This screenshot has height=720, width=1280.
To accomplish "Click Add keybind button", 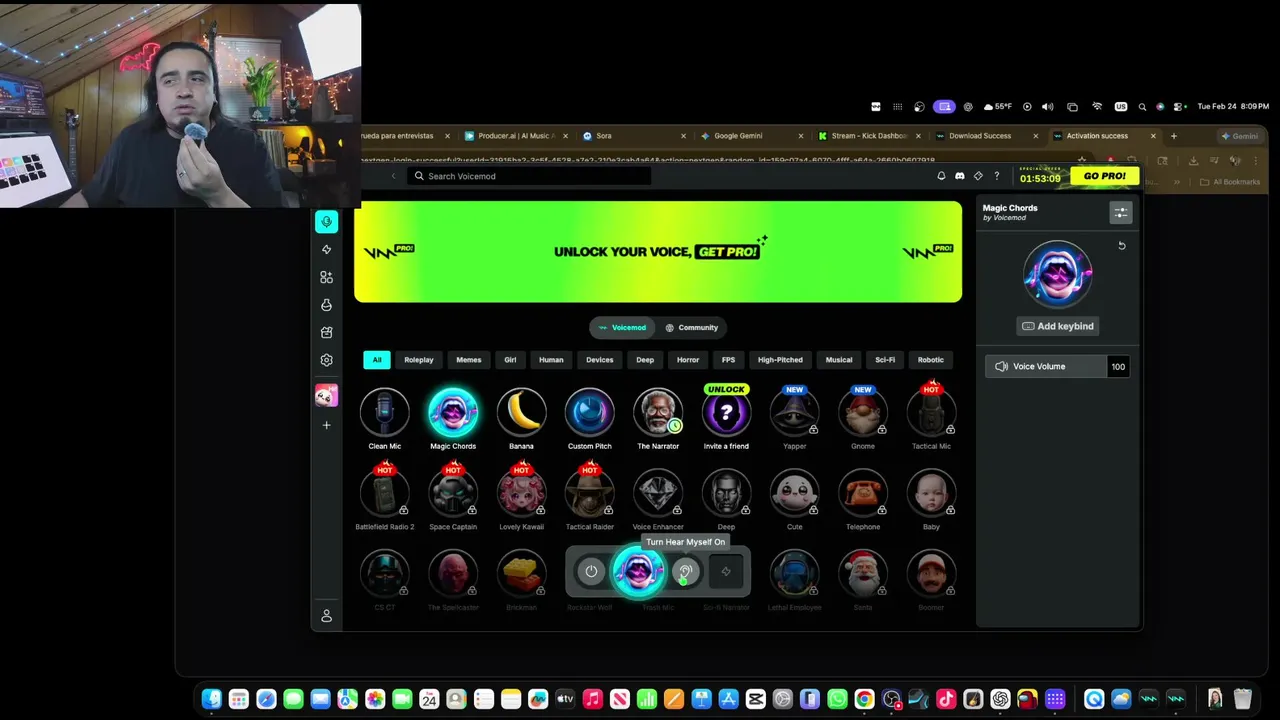I will [x=1057, y=326].
